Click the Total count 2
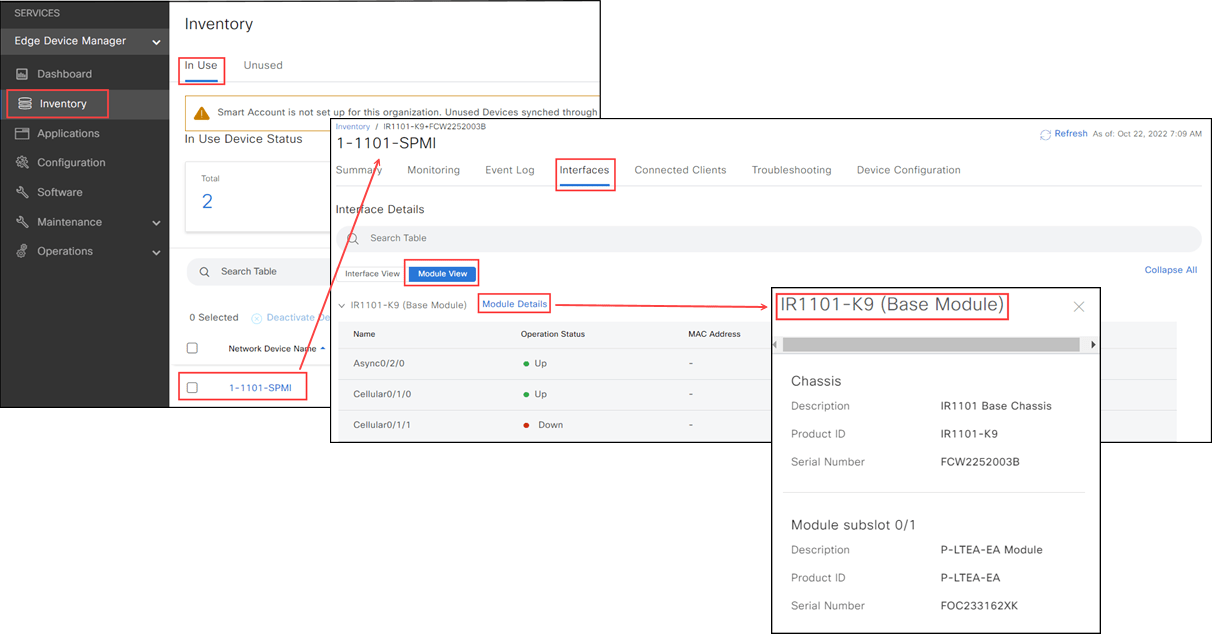The image size is (1212, 634). click(x=207, y=202)
